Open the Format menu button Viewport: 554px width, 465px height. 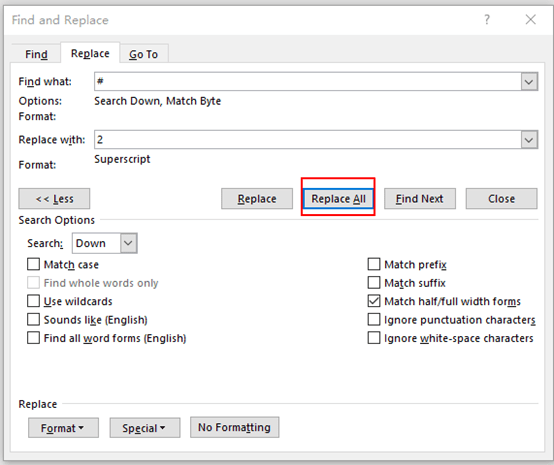tap(63, 428)
